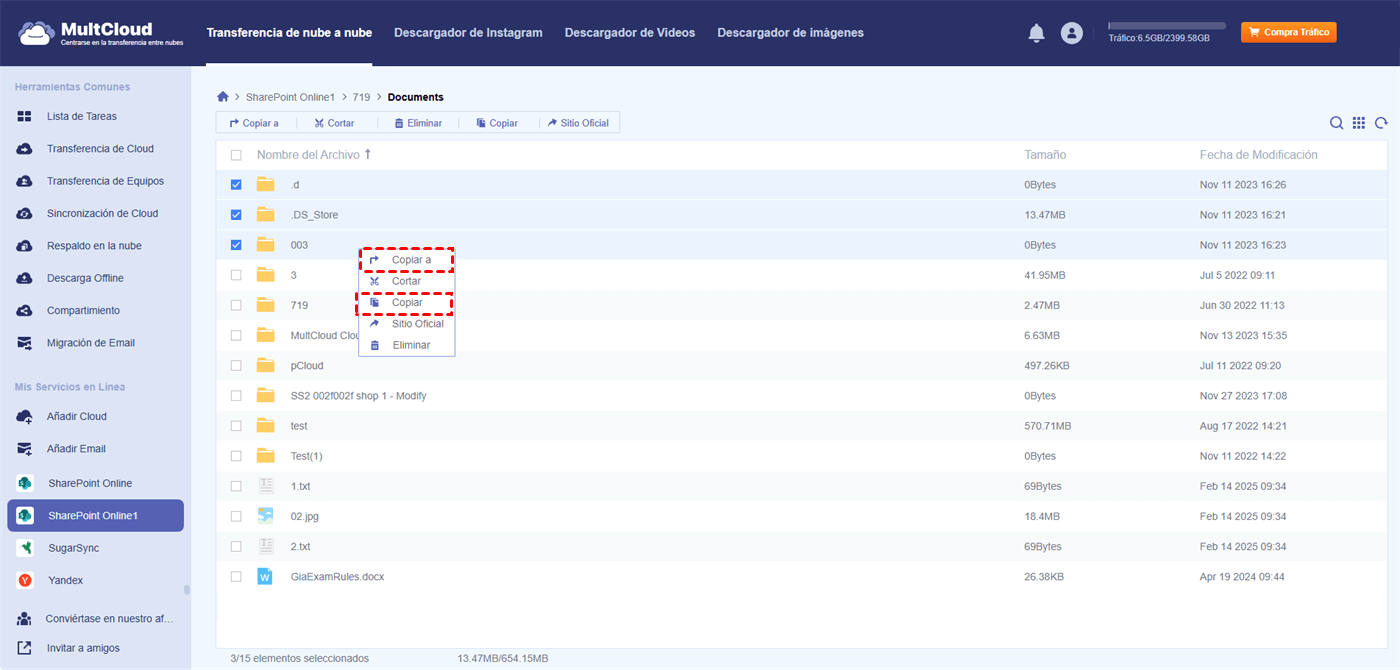This screenshot has height=670, width=1400.
Task: Click Eliminar toolbar button
Action: pyautogui.click(x=418, y=123)
